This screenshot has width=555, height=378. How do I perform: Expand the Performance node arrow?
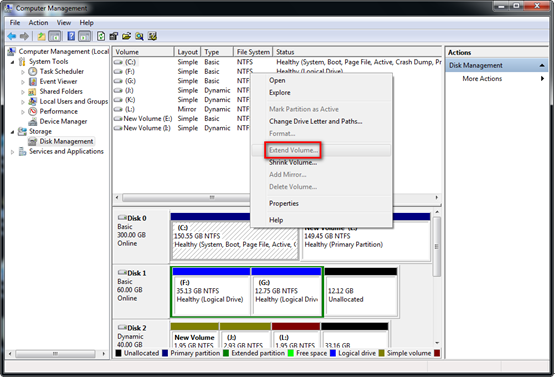(23, 111)
